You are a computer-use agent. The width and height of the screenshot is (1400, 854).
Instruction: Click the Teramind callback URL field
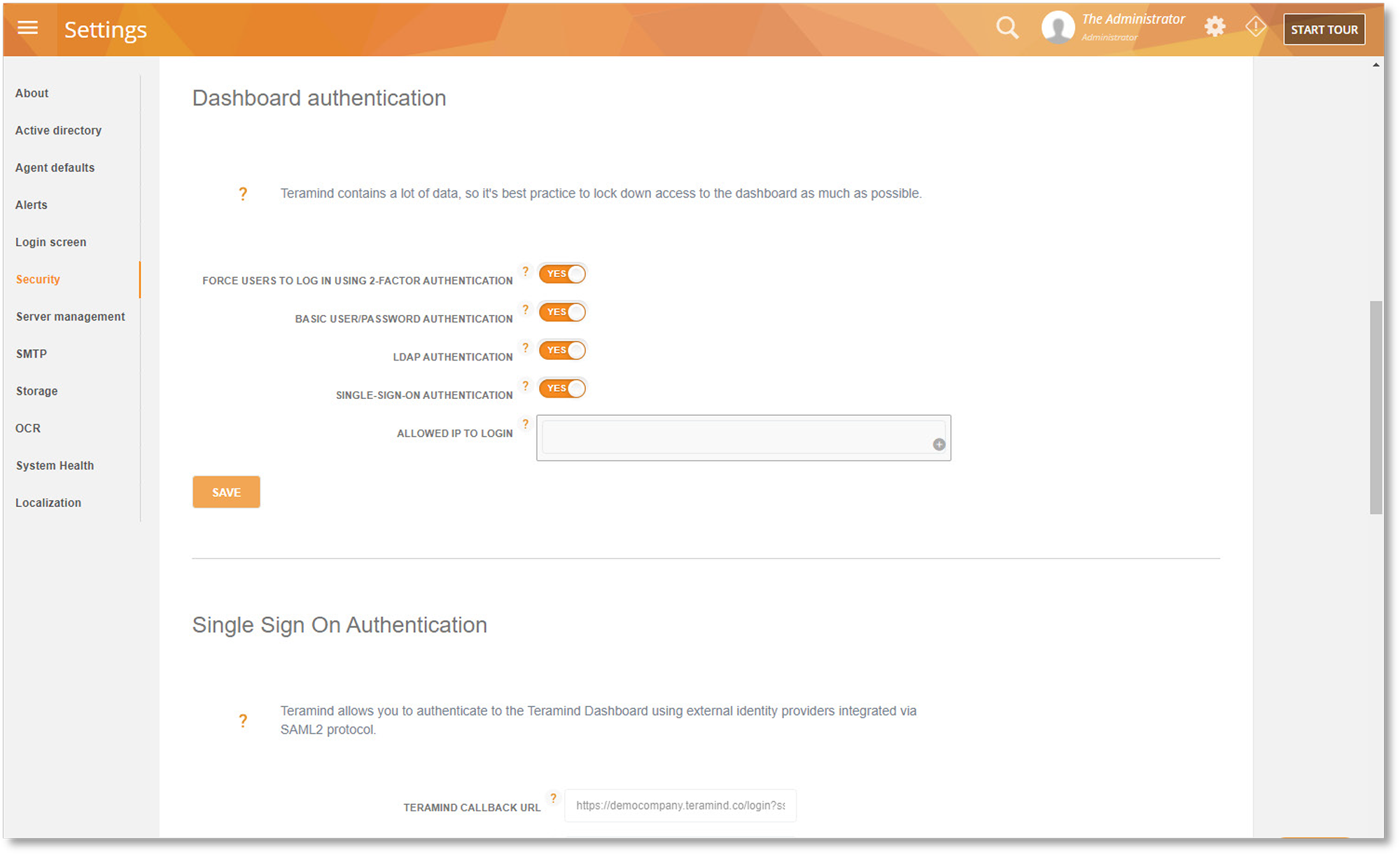pyautogui.click(x=680, y=806)
